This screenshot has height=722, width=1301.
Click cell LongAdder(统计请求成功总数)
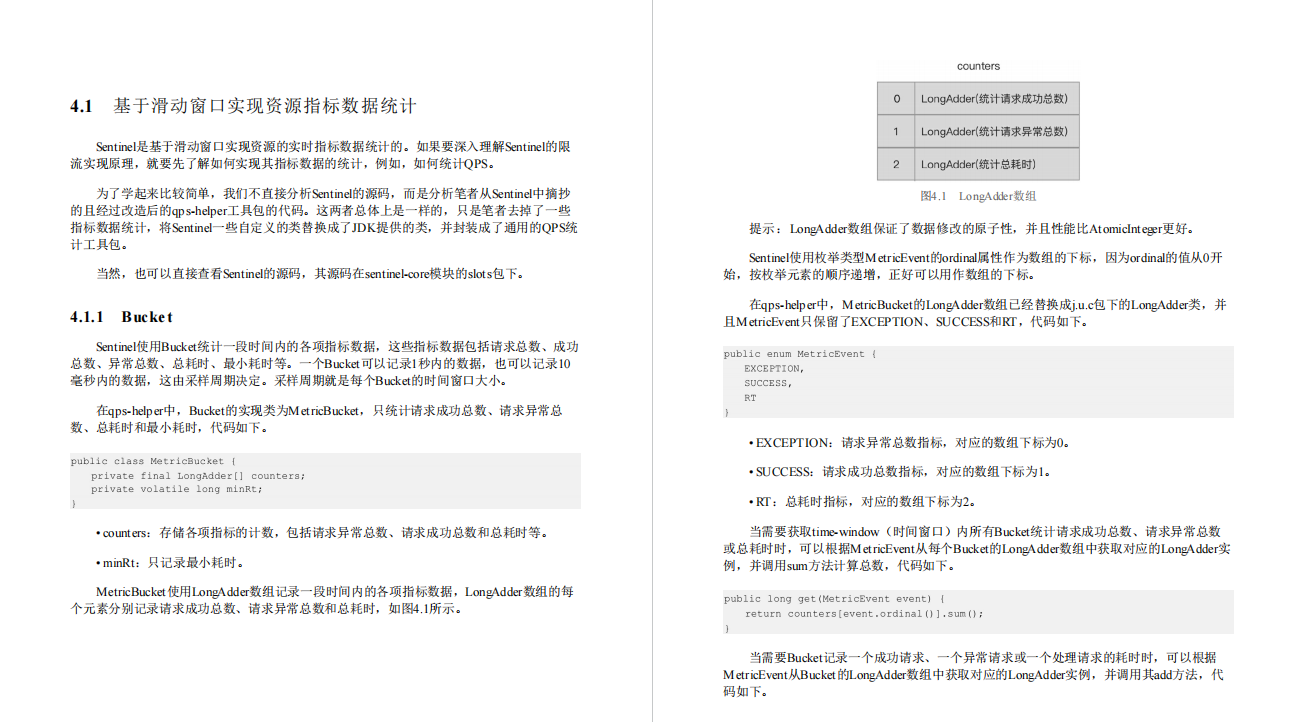[x=996, y=99]
